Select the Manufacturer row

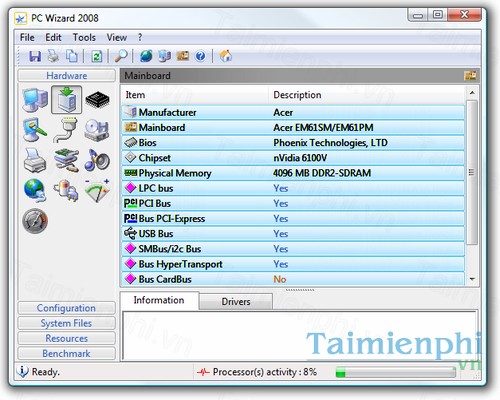click(x=293, y=112)
